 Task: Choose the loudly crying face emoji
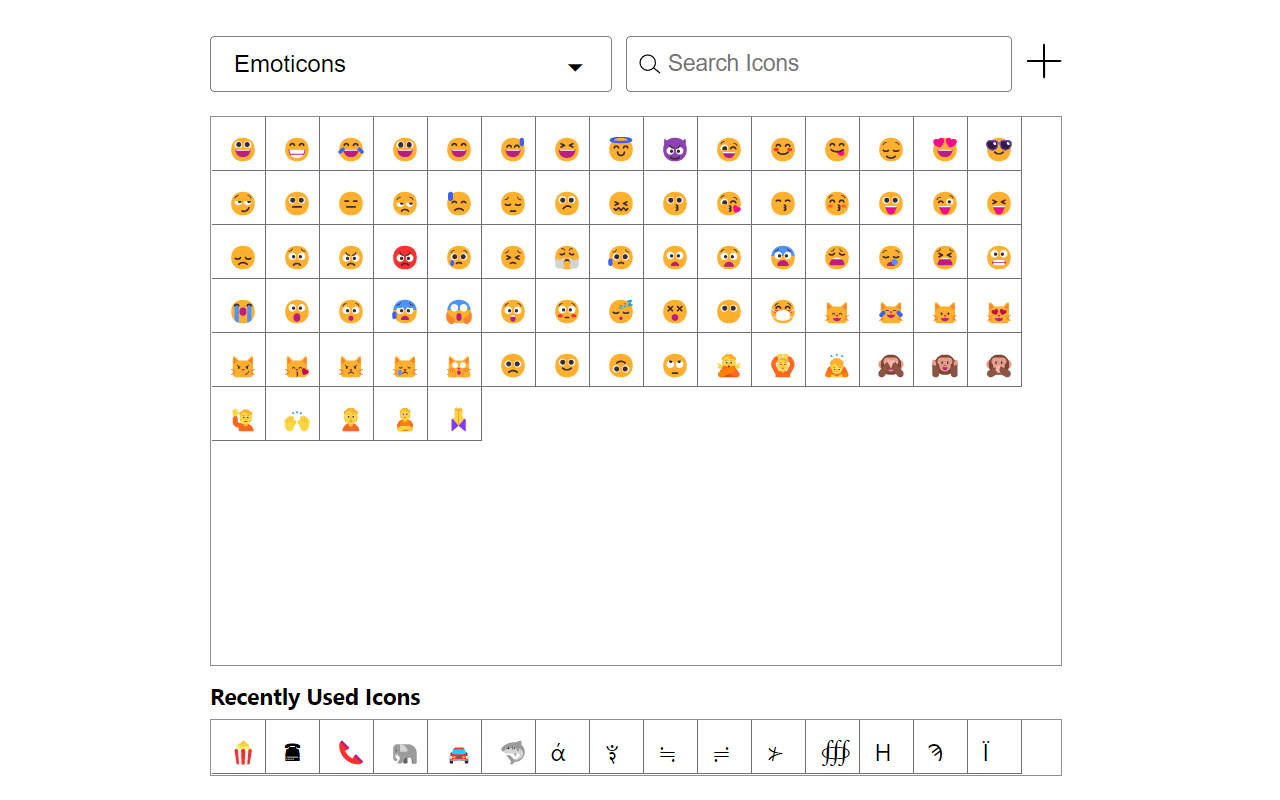coord(239,309)
